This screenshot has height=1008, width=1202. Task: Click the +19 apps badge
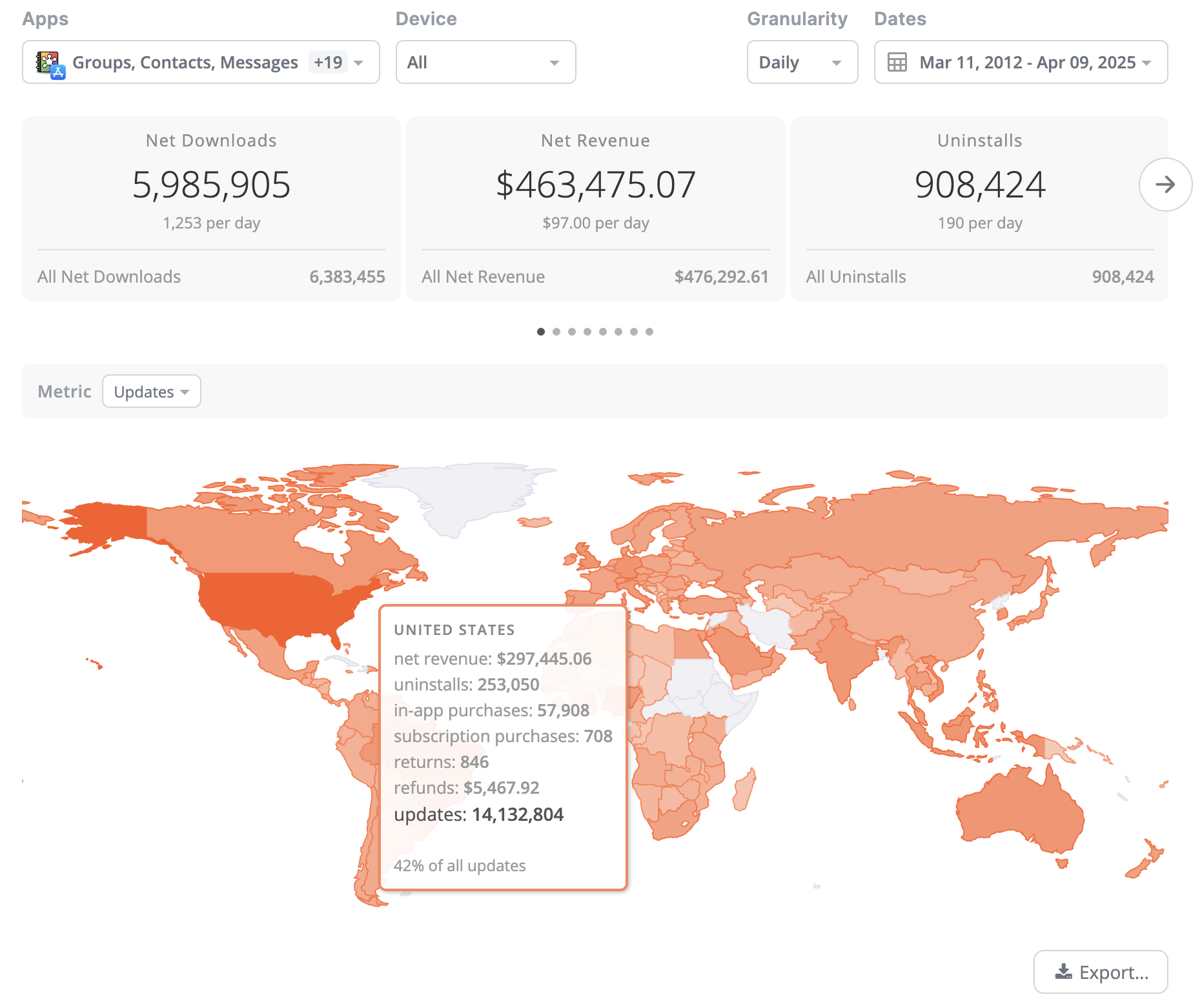coord(328,63)
